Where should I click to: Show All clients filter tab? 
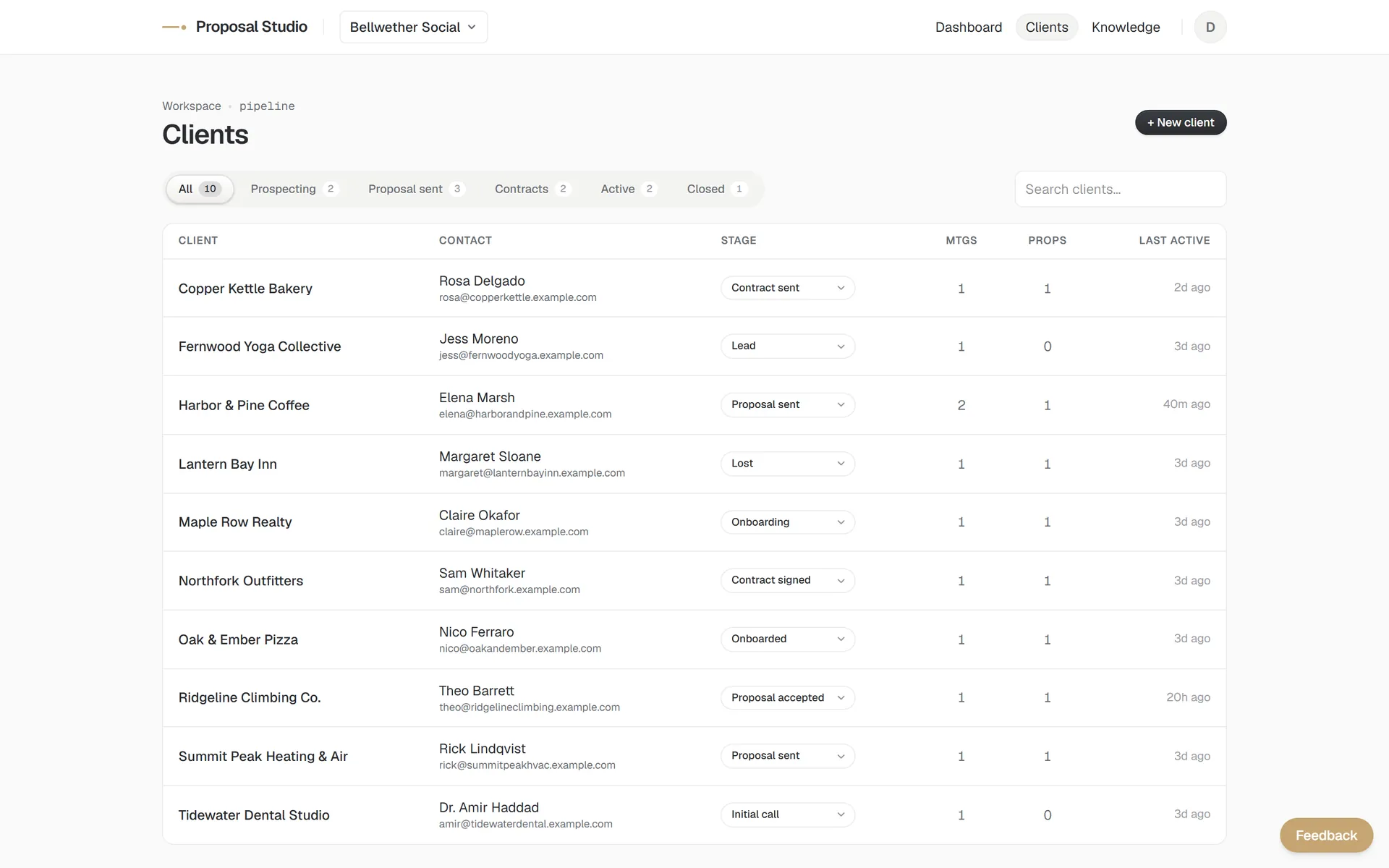click(200, 189)
